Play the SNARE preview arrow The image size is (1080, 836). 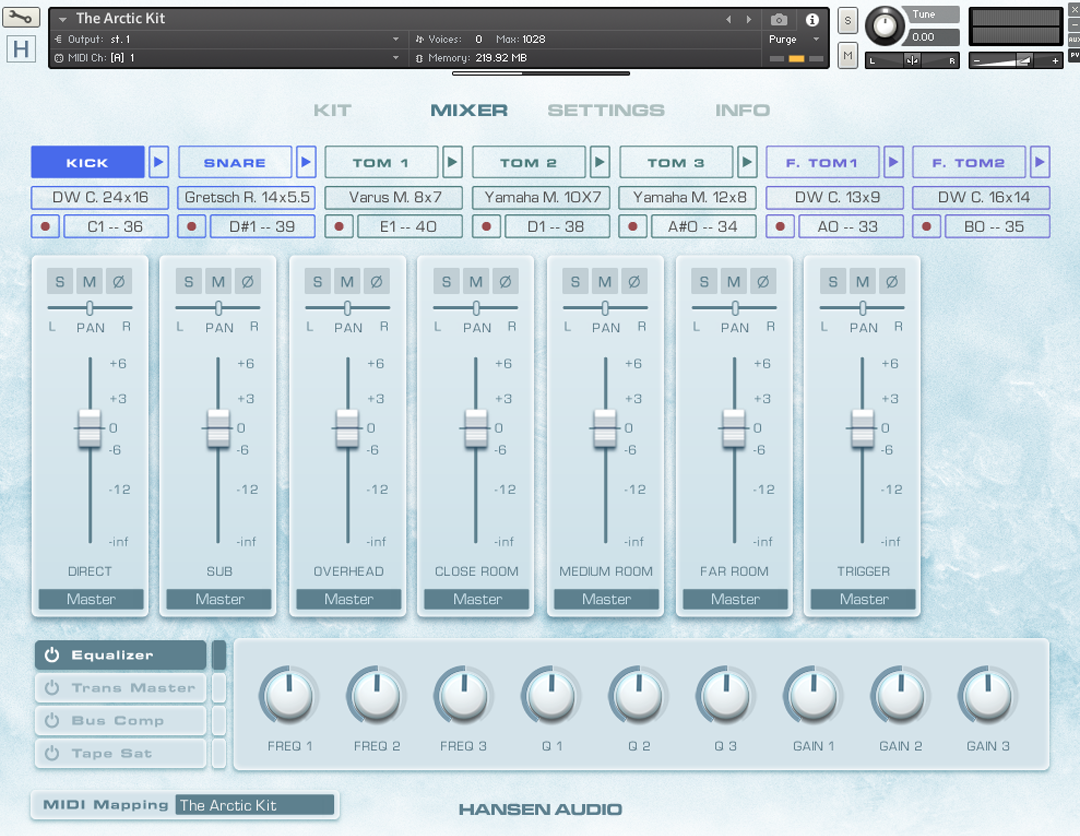click(306, 162)
